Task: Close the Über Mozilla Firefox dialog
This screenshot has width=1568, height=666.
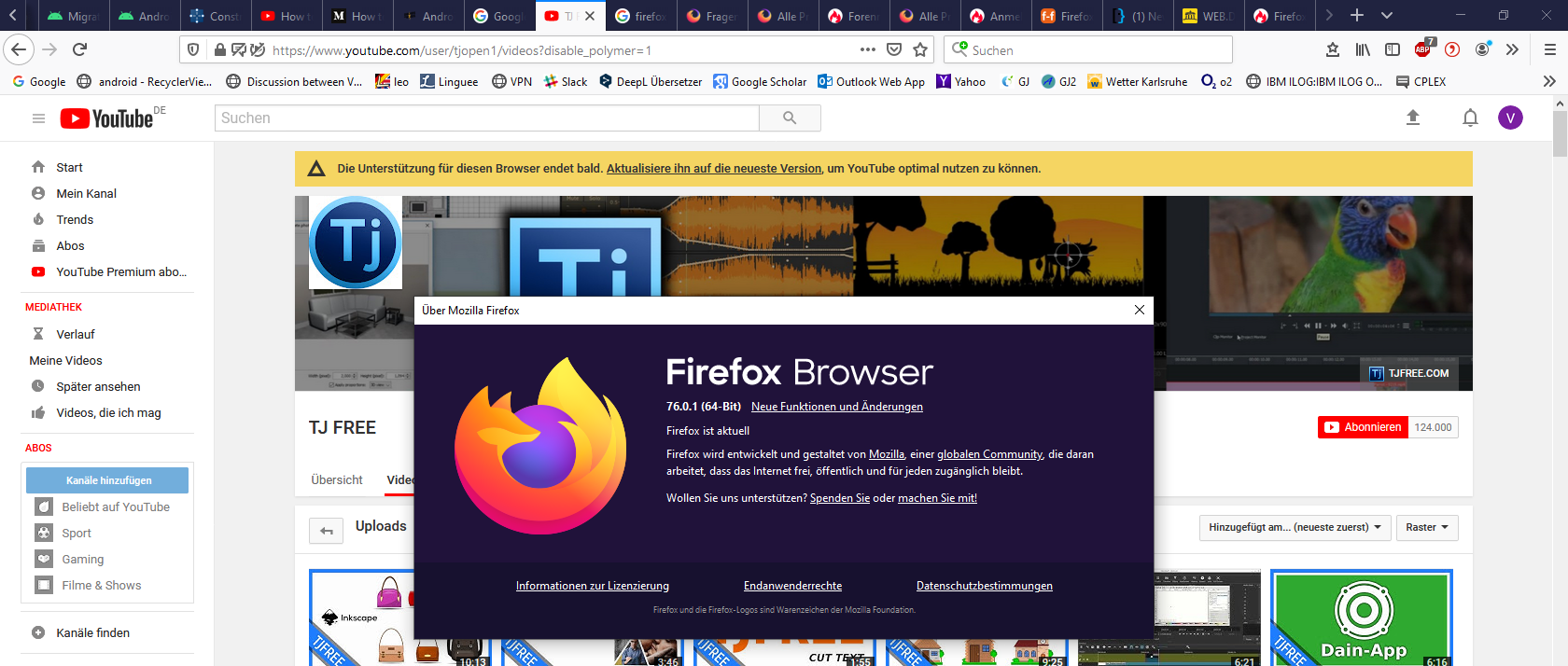Action: click(x=1139, y=311)
